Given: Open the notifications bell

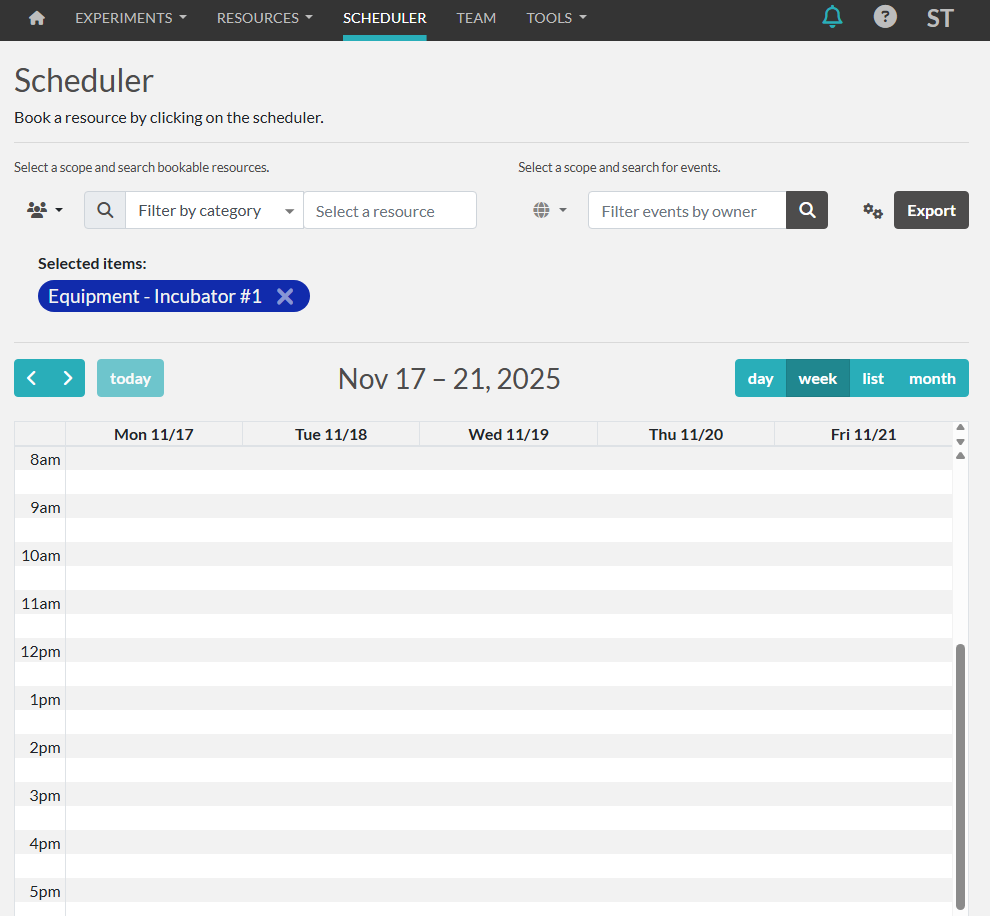Looking at the screenshot, I should (x=832, y=18).
